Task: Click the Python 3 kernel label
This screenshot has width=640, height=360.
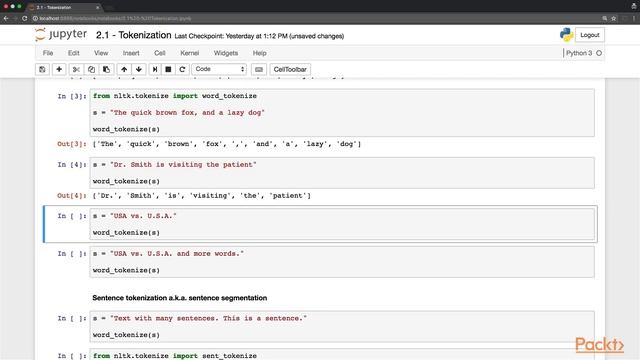Action: (579, 53)
